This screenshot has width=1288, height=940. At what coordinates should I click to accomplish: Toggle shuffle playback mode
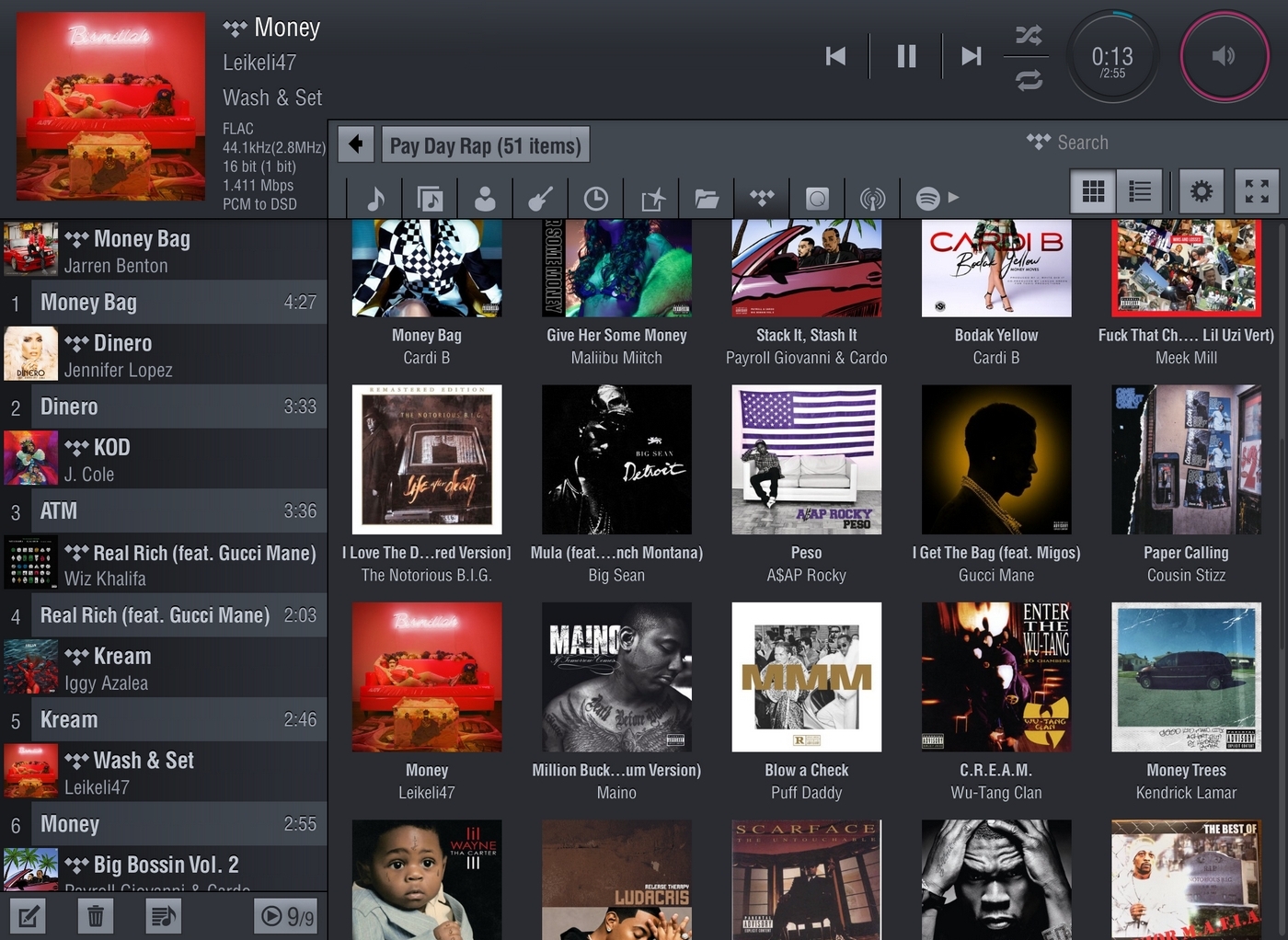tap(1029, 36)
